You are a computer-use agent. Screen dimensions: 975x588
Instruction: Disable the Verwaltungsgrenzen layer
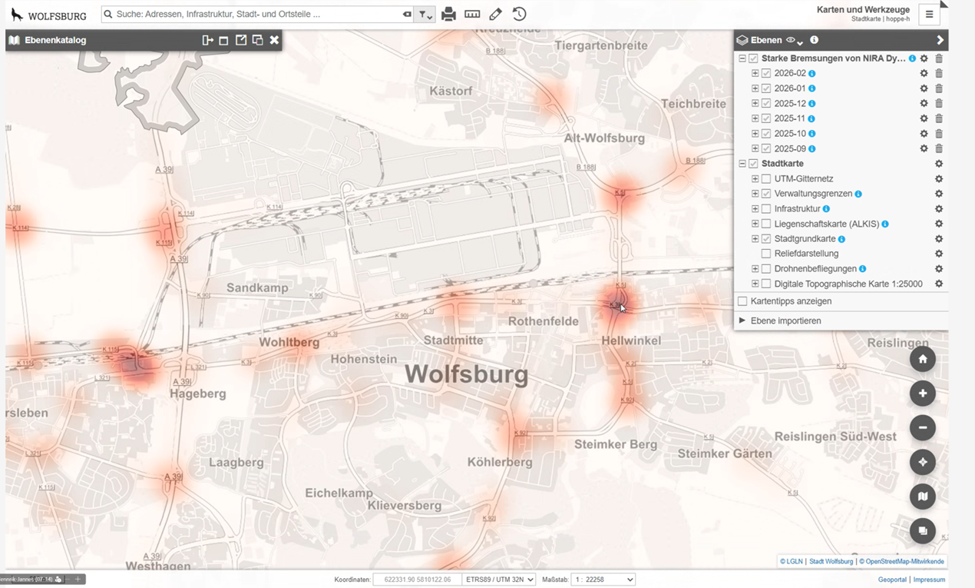point(766,194)
